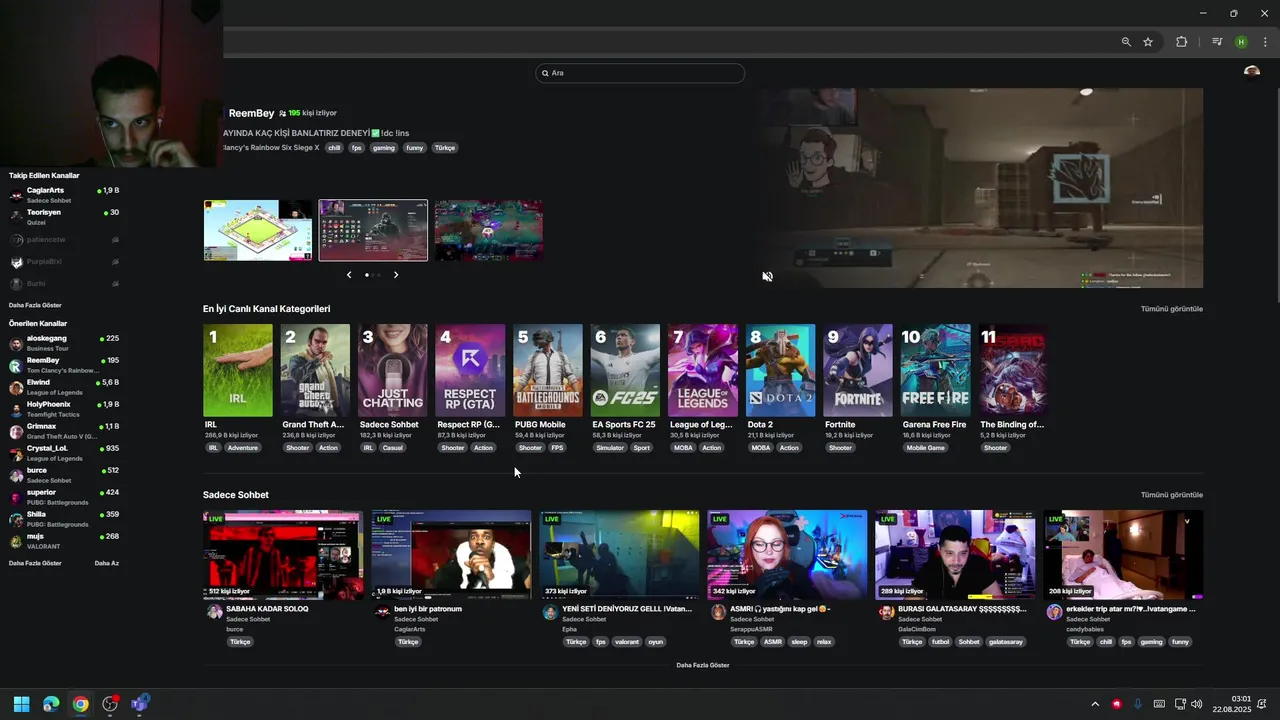
Task: Expand followed channels with Daha Fazla Göster
Action: pos(35,305)
